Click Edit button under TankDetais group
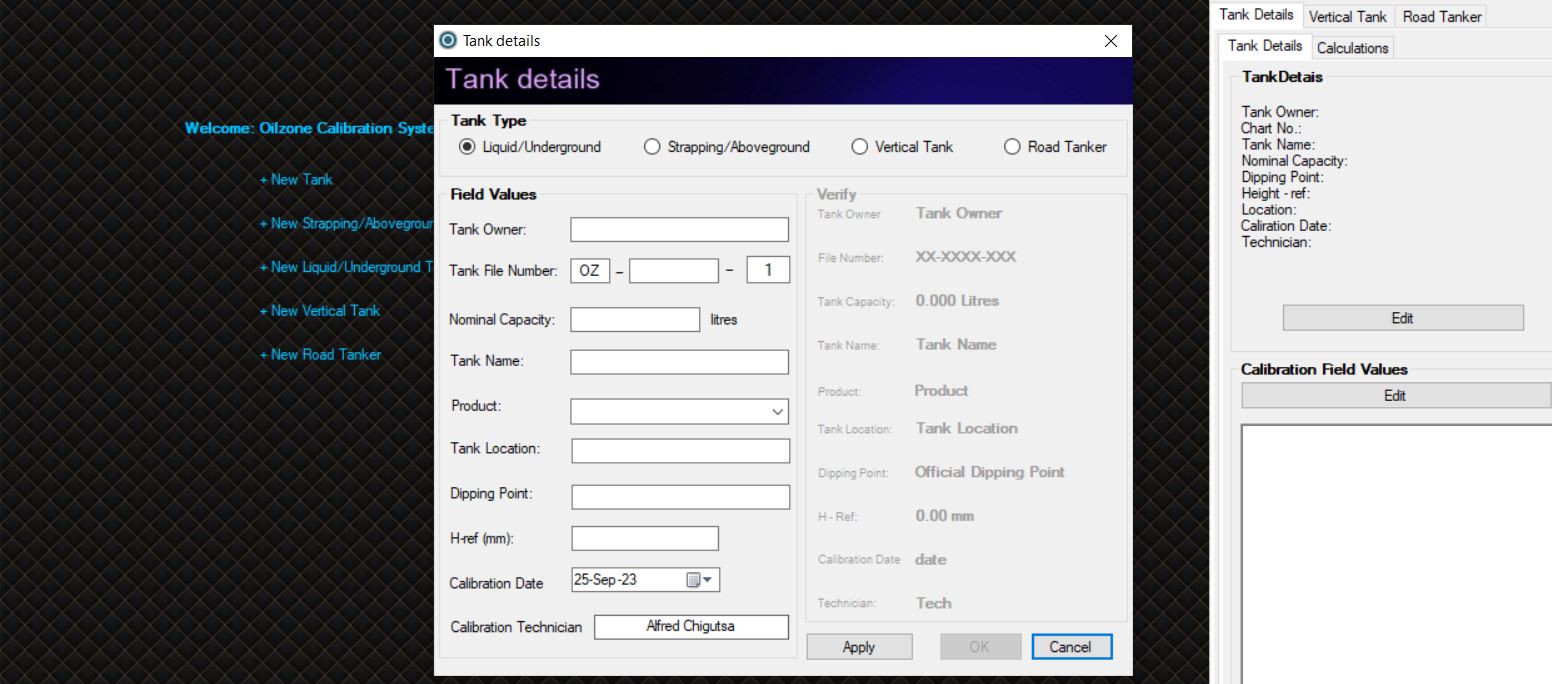This screenshot has width=1552, height=684. point(1403,318)
